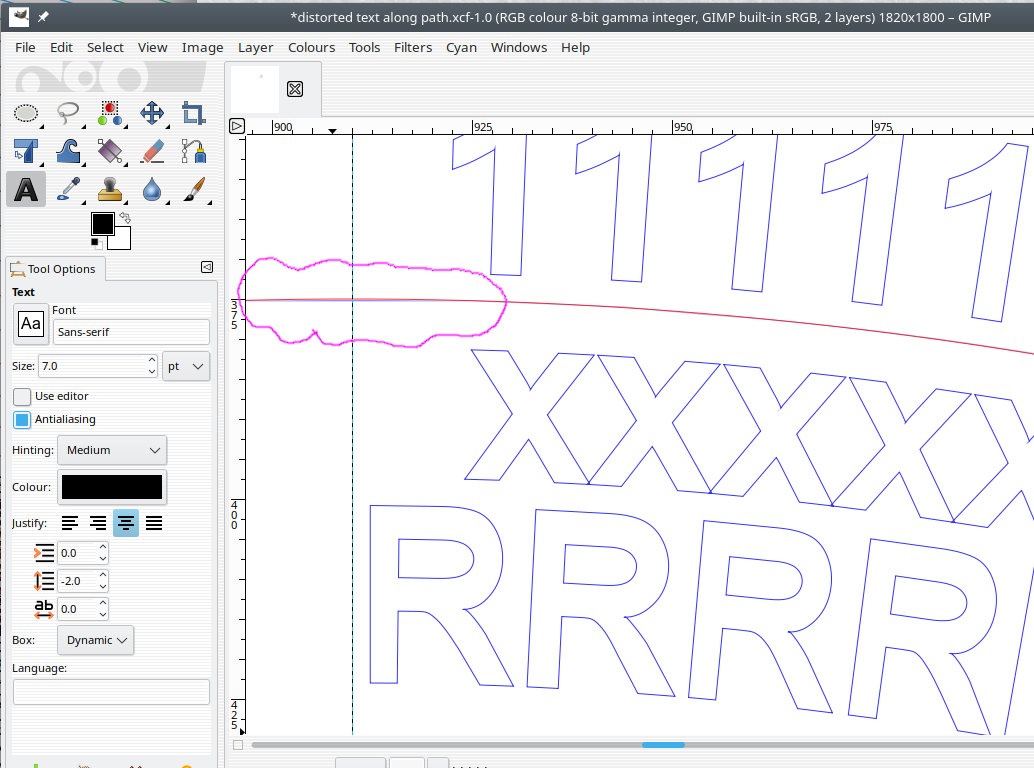This screenshot has height=768, width=1034.
Task: Open the size unit pt dropdown
Action: point(186,366)
